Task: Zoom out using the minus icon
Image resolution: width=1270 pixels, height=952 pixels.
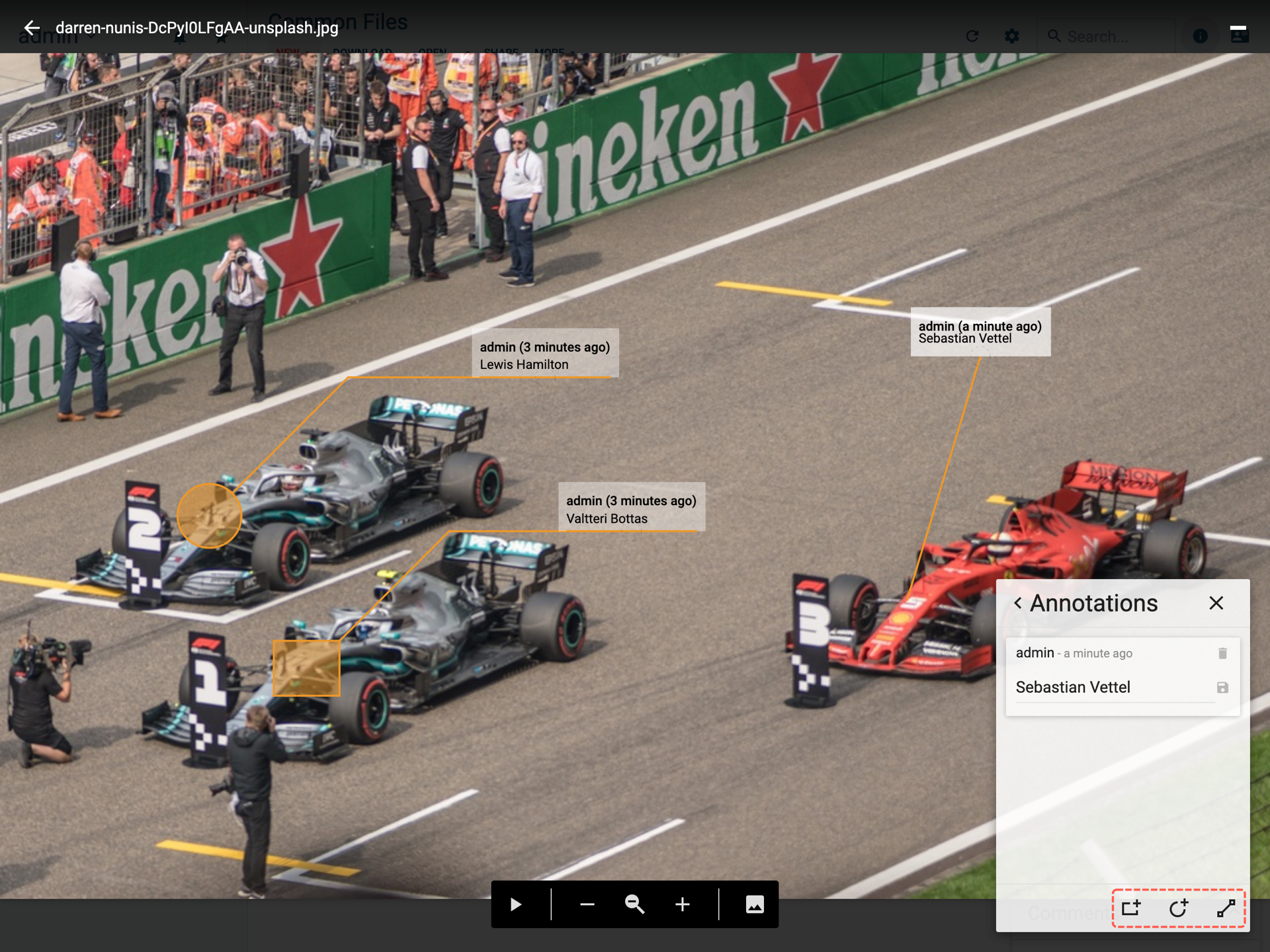Action: coord(587,904)
